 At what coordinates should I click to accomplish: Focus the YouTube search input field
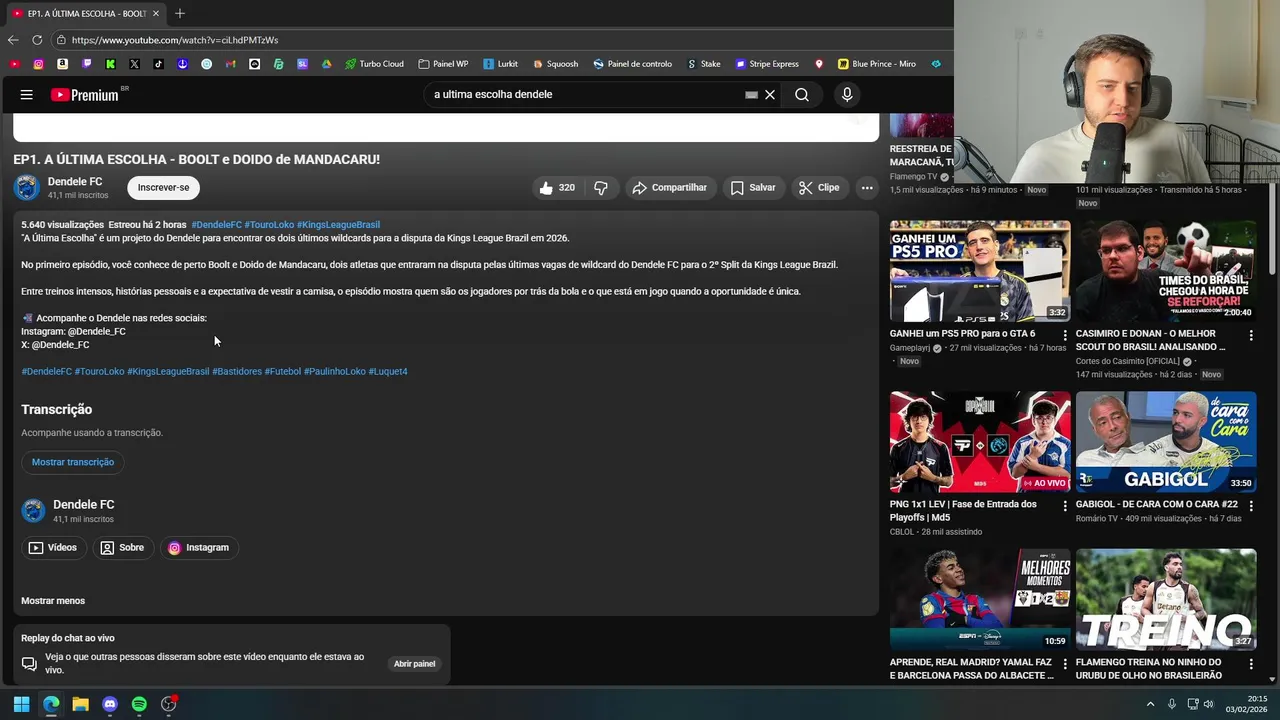tap(585, 95)
